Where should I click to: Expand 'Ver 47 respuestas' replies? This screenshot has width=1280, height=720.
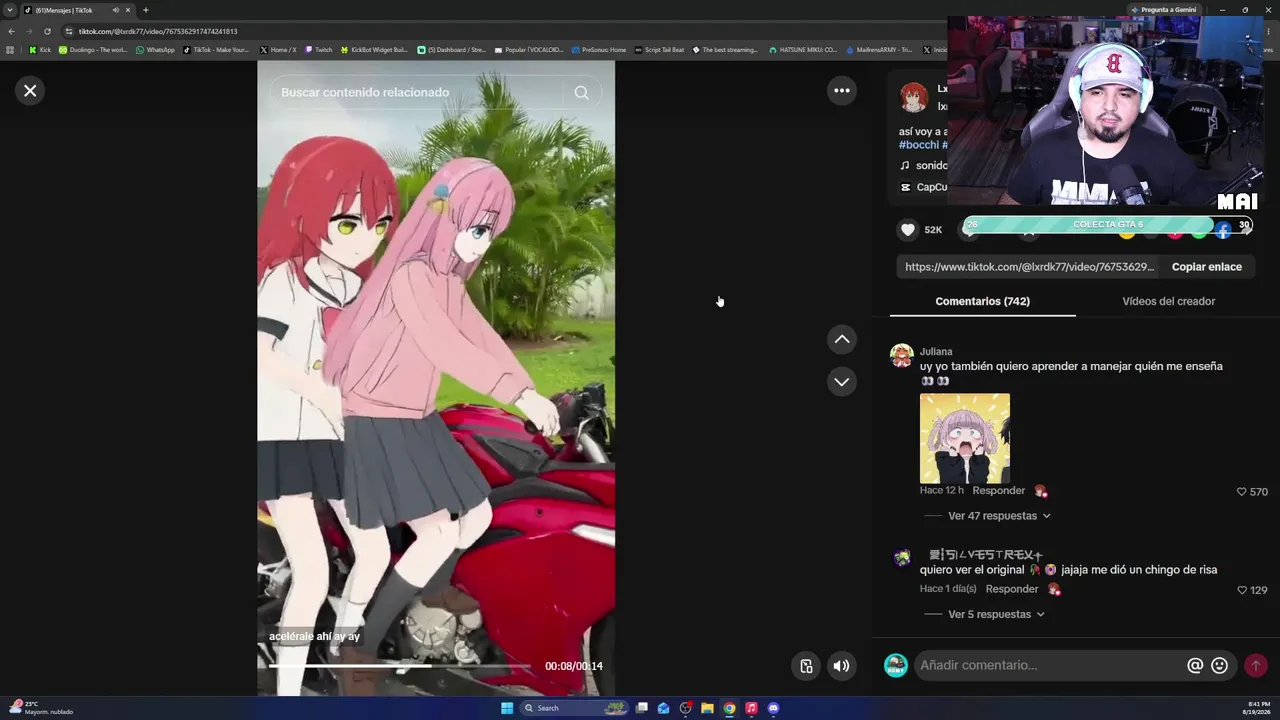pyautogui.click(x=999, y=516)
